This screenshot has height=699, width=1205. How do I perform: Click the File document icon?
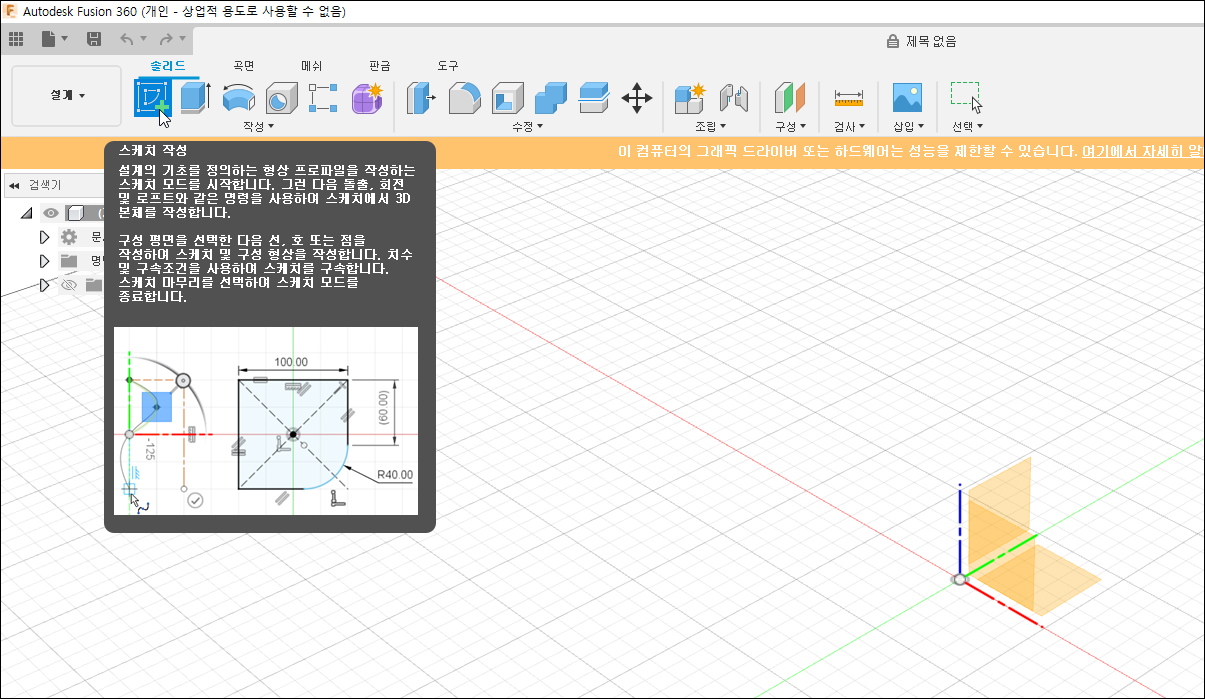coord(48,39)
